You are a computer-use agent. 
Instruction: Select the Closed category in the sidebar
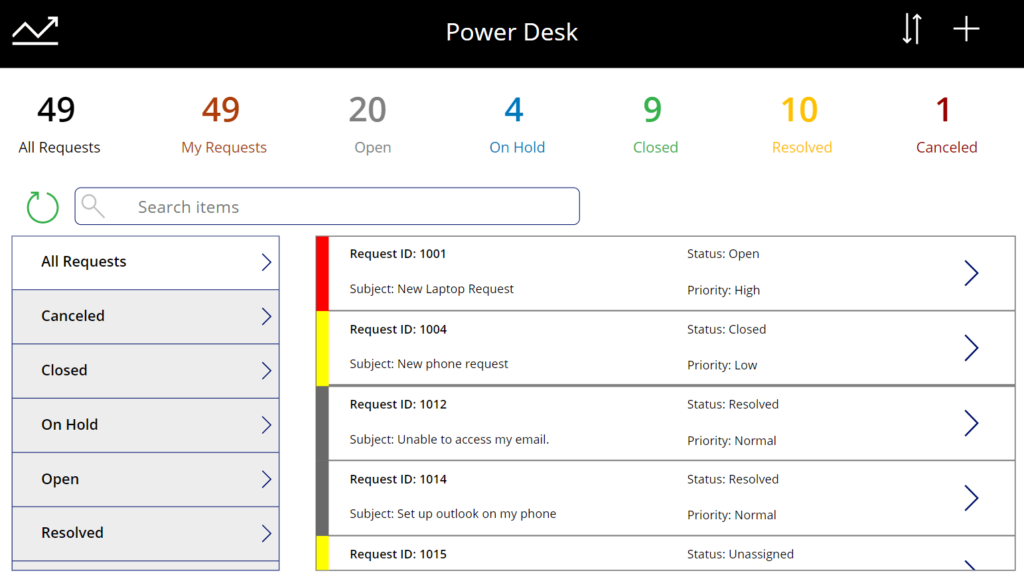pyautogui.click(x=146, y=370)
